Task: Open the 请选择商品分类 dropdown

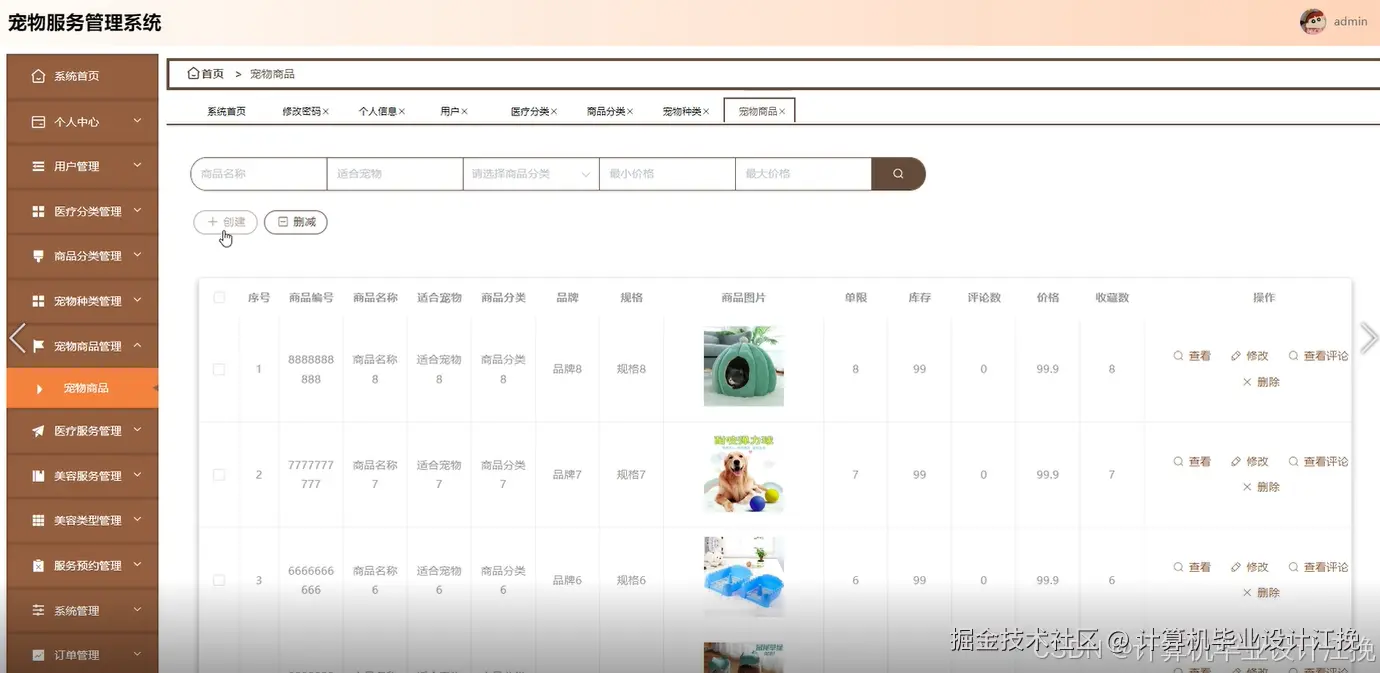Action: click(x=531, y=174)
